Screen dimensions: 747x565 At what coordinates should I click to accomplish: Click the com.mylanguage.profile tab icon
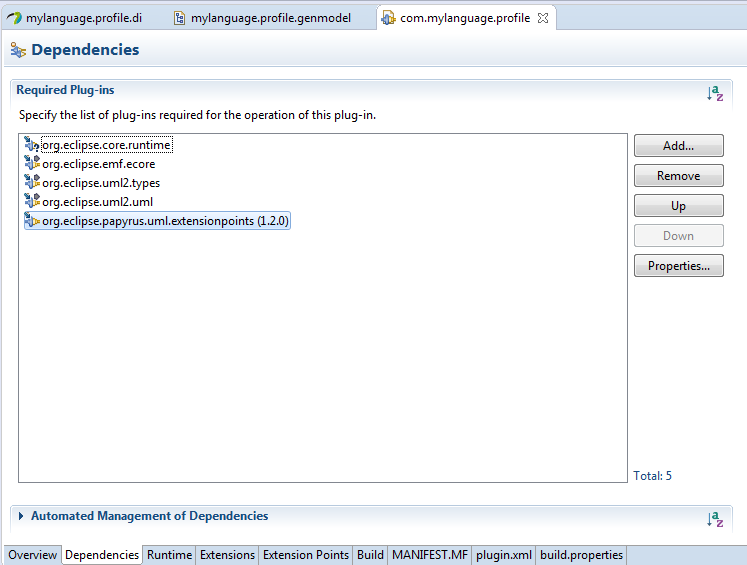(388, 18)
